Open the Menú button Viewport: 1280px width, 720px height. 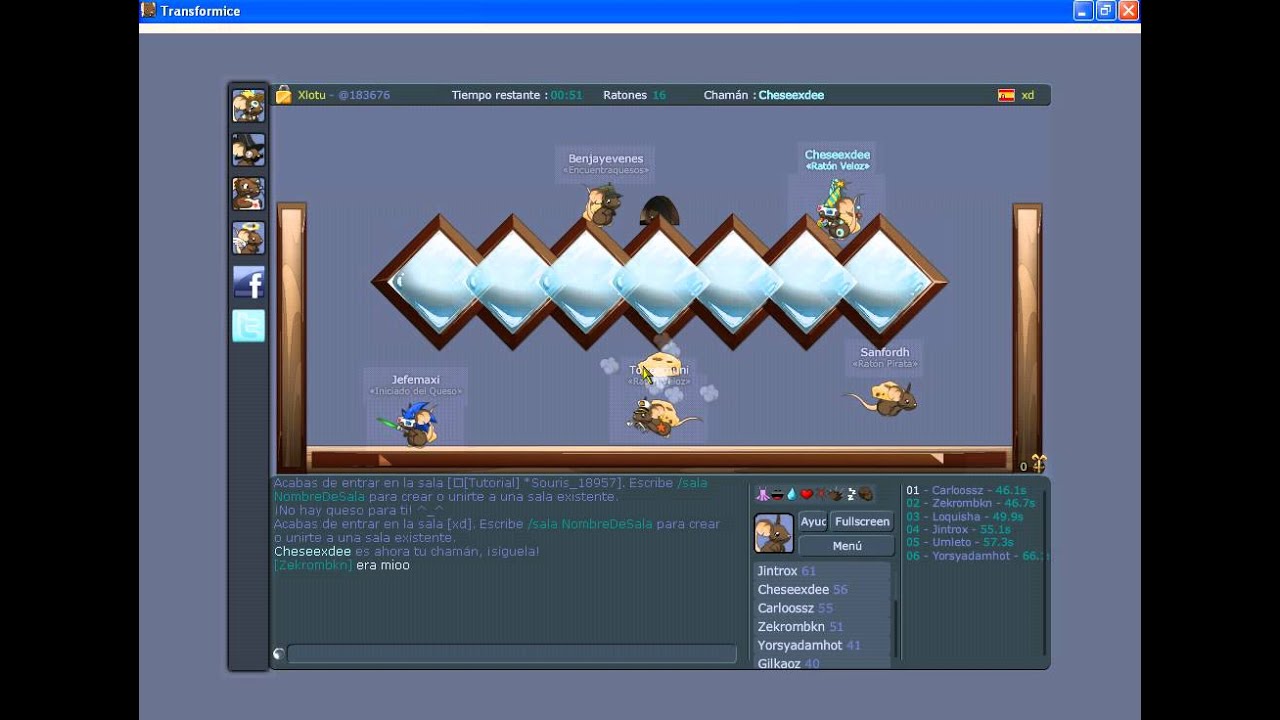pos(847,546)
